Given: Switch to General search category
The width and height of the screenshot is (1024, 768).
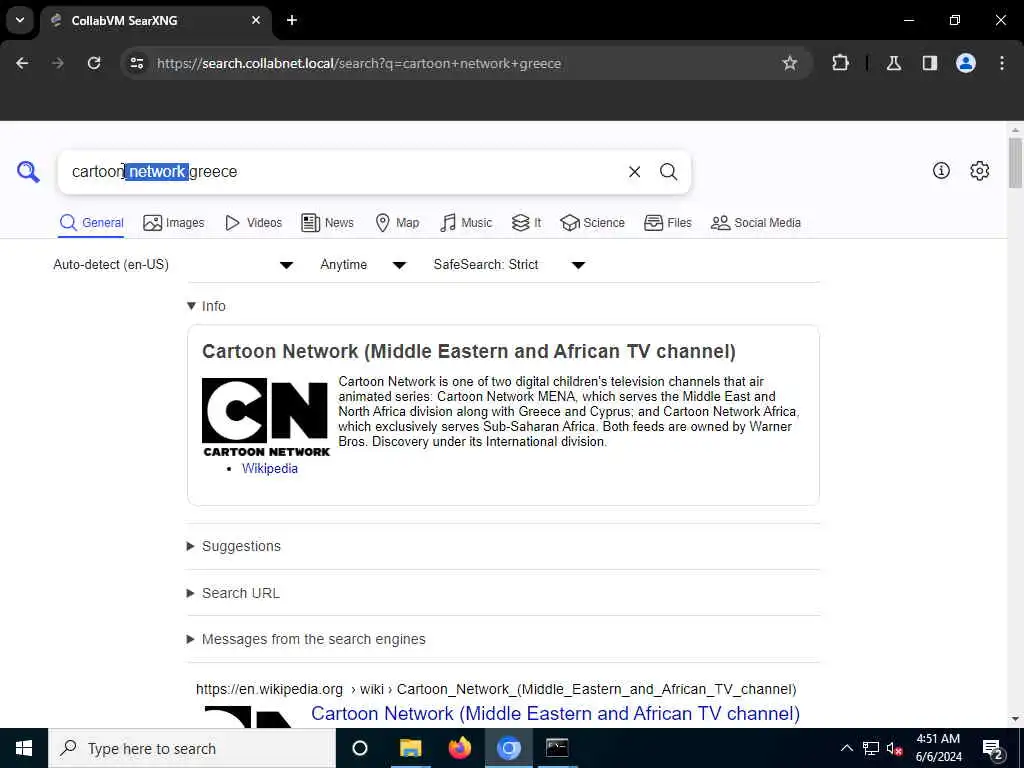Looking at the screenshot, I should click(91, 223).
